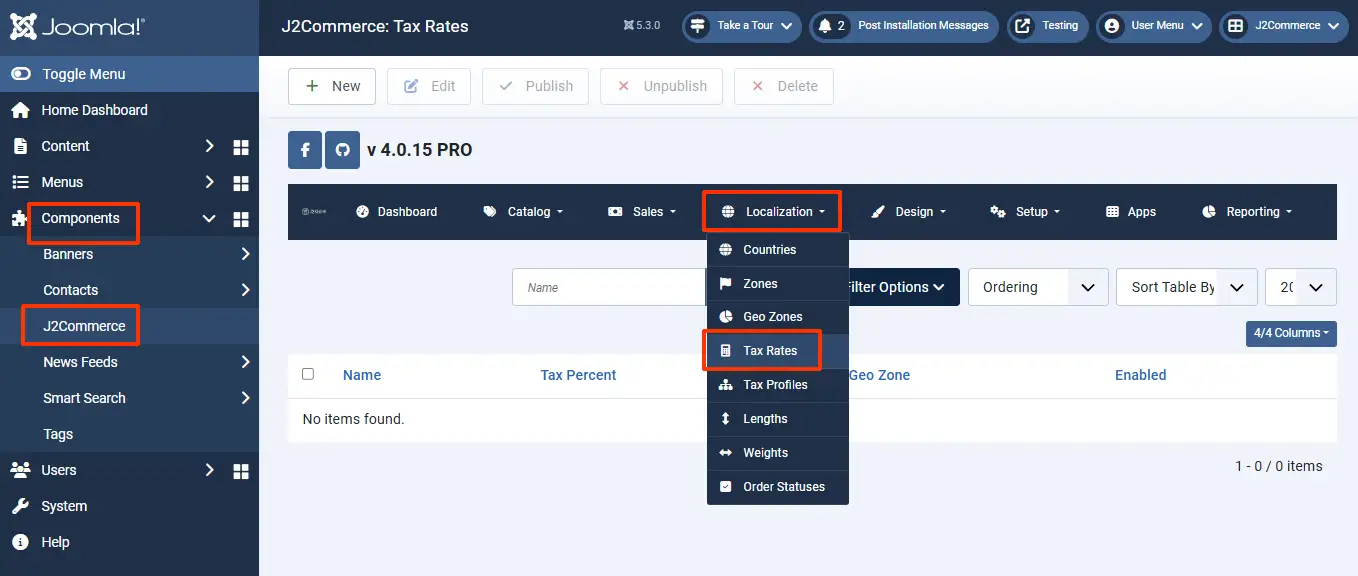Expand the Menus submenu chevron
This screenshot has height=576, width=1358.
point(209,182)
